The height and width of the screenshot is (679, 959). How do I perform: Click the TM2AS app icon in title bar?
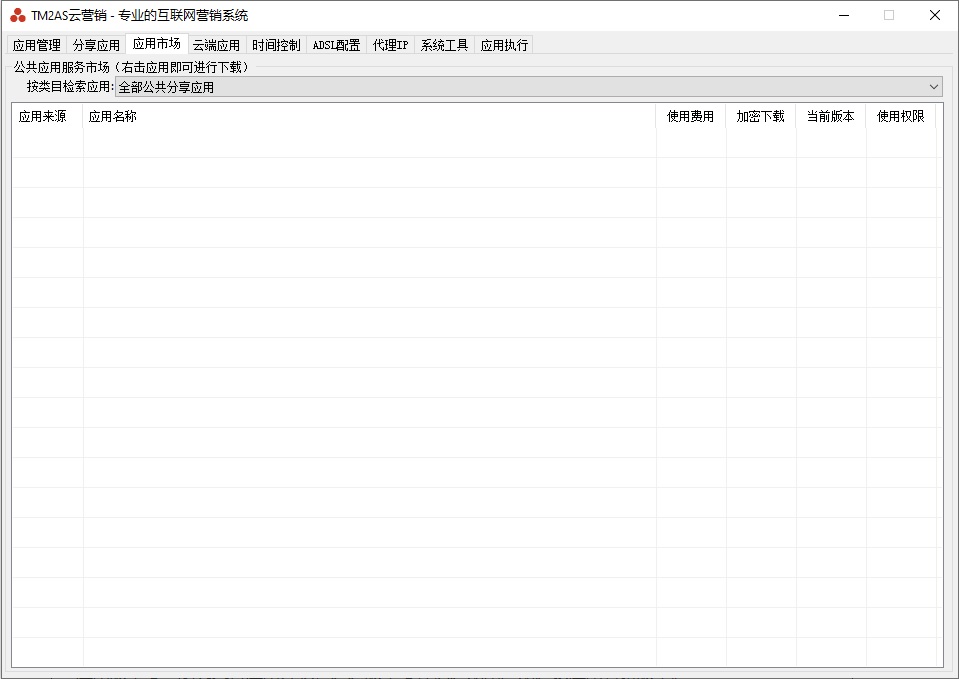(x=18, y=15)
